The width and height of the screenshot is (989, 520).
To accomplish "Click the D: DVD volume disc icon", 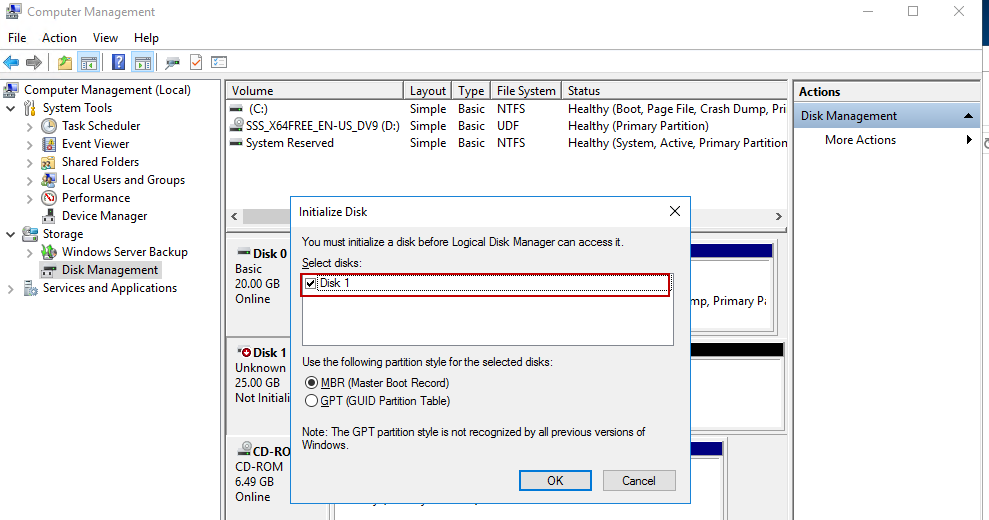I will (x=237, y=125).
